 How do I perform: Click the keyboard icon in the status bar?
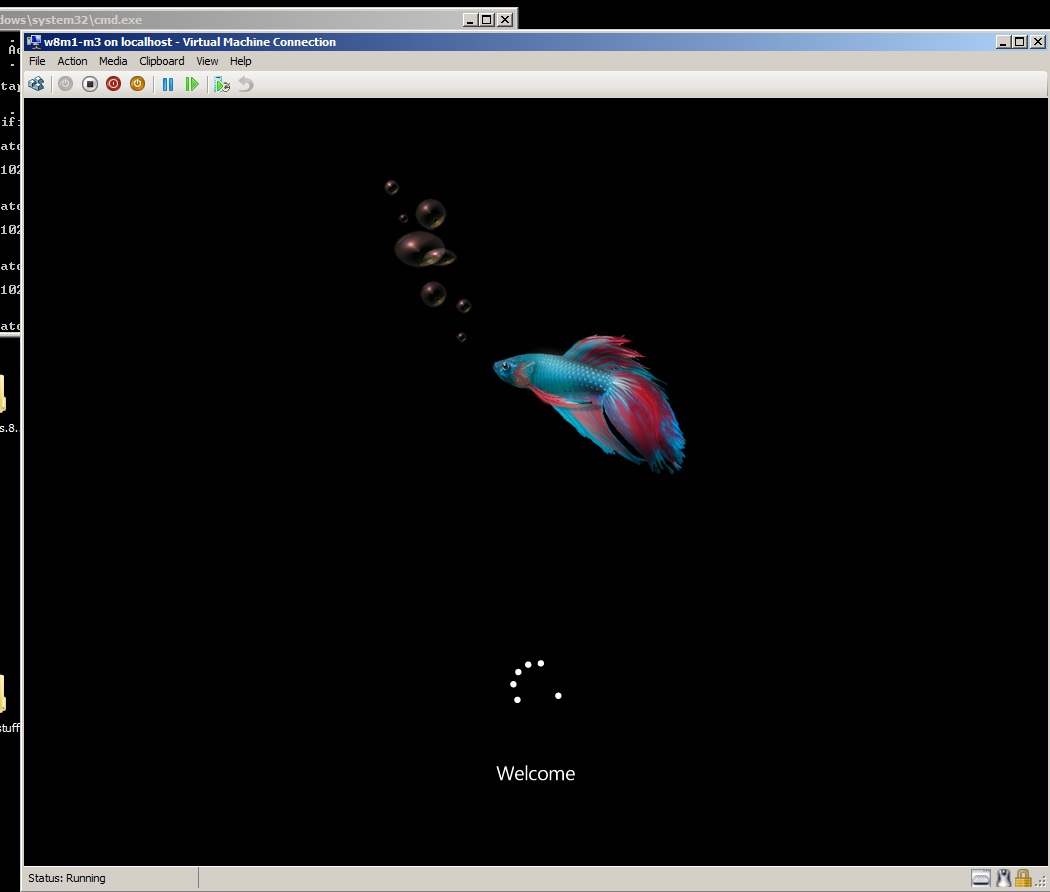(x=980, y=877)
